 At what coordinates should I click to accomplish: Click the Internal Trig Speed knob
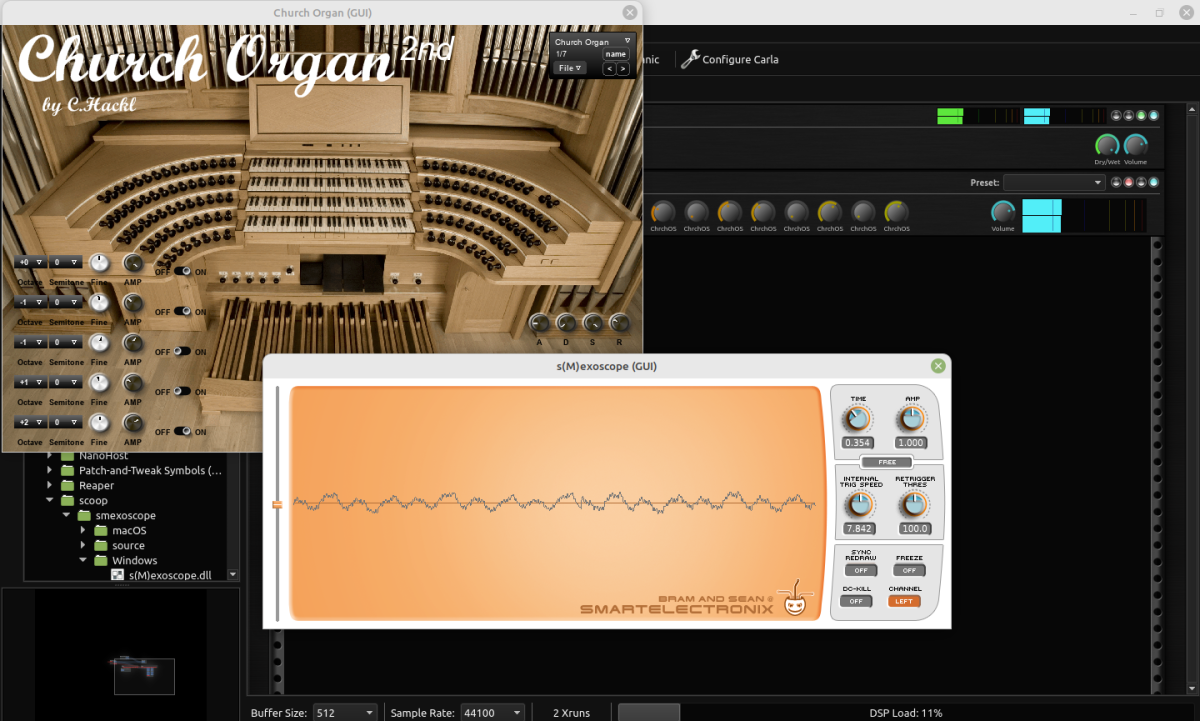pyautogui.click(x=858, y=504)
